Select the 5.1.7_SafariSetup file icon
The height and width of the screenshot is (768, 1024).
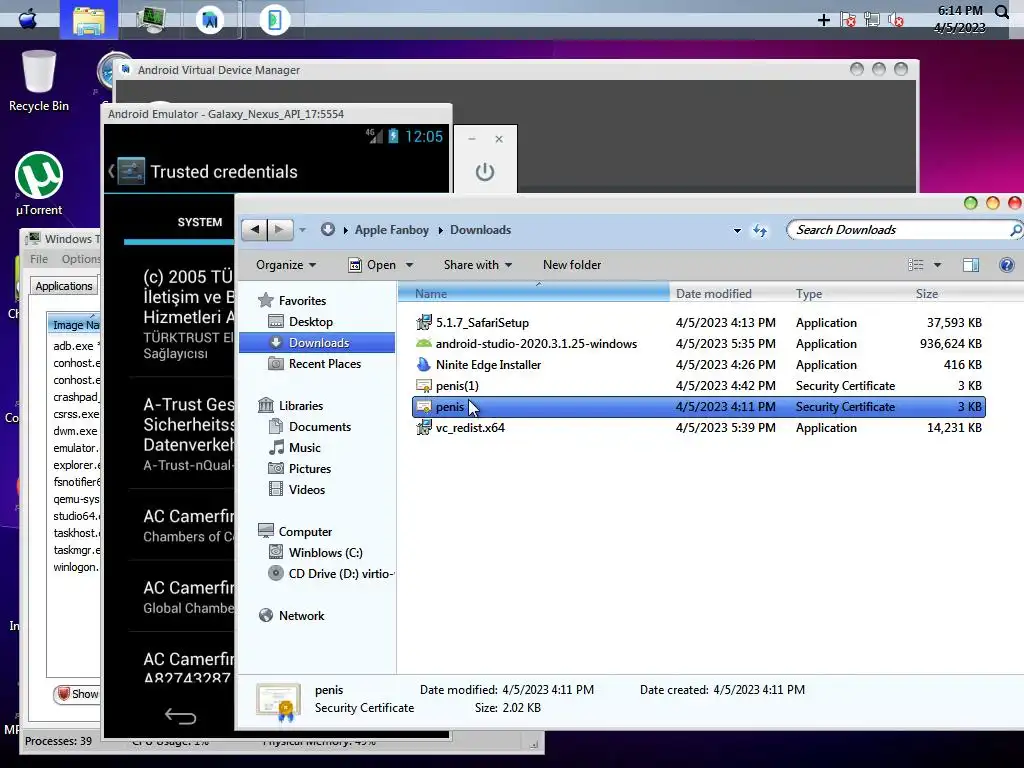424,322
